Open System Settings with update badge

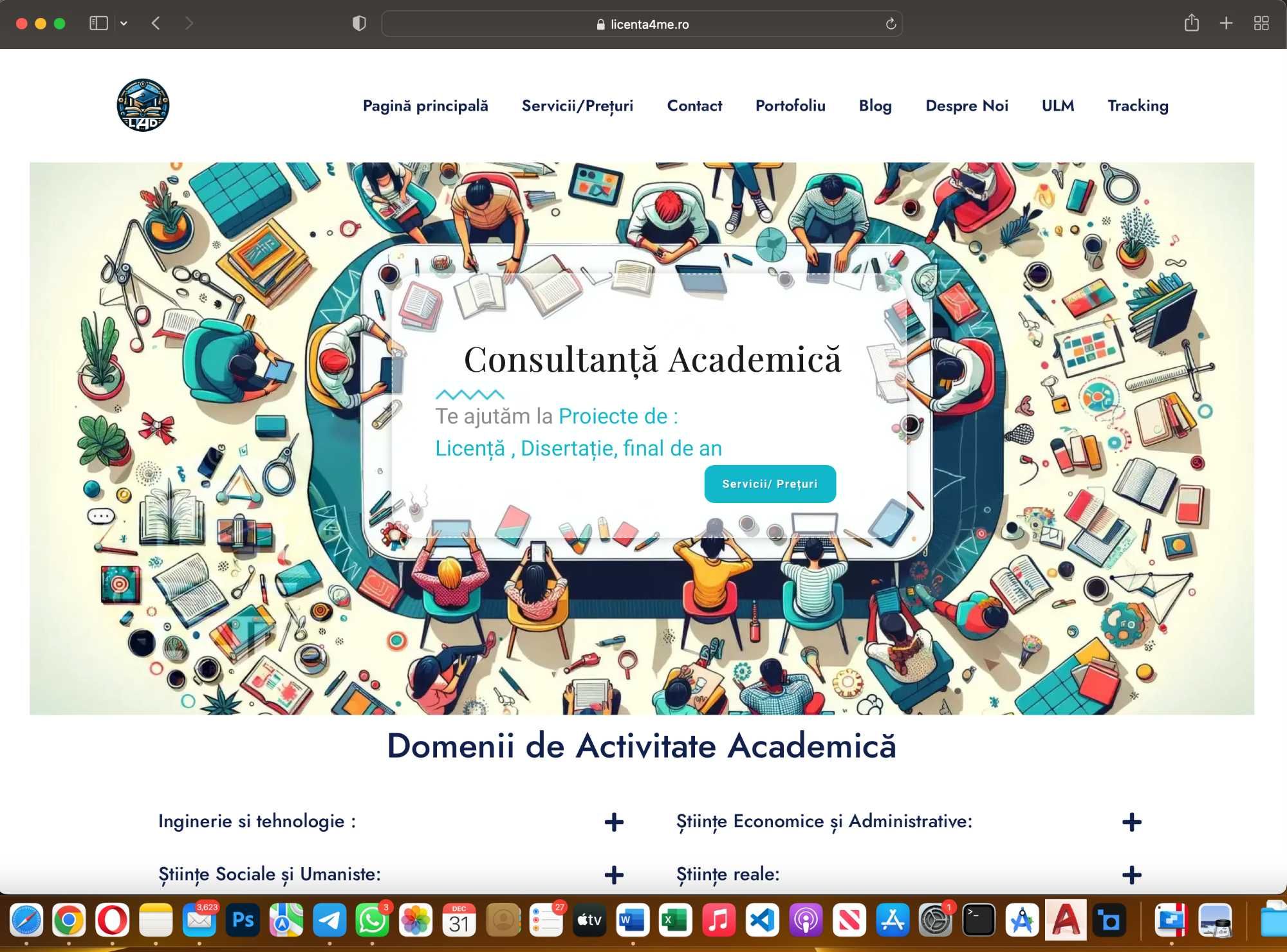click(x=936, y=920)
